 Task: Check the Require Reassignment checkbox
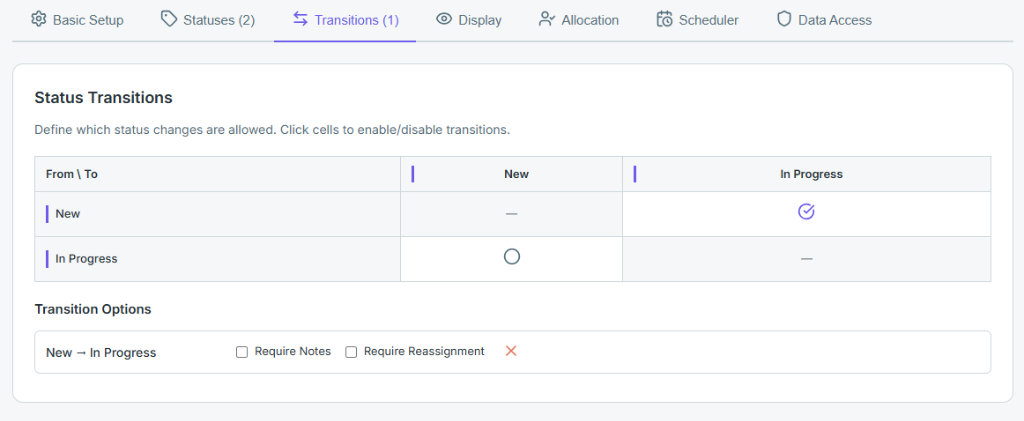351,352
